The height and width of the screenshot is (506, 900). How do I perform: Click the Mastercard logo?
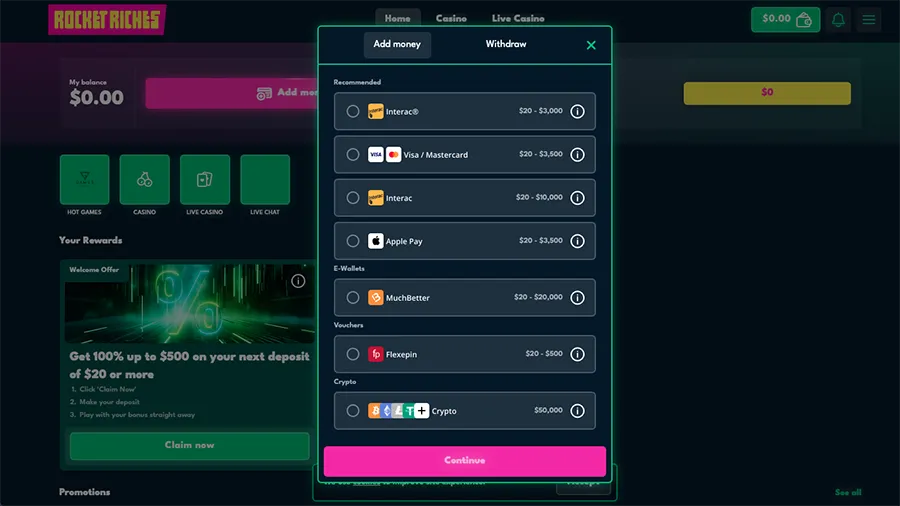[393, 154]
